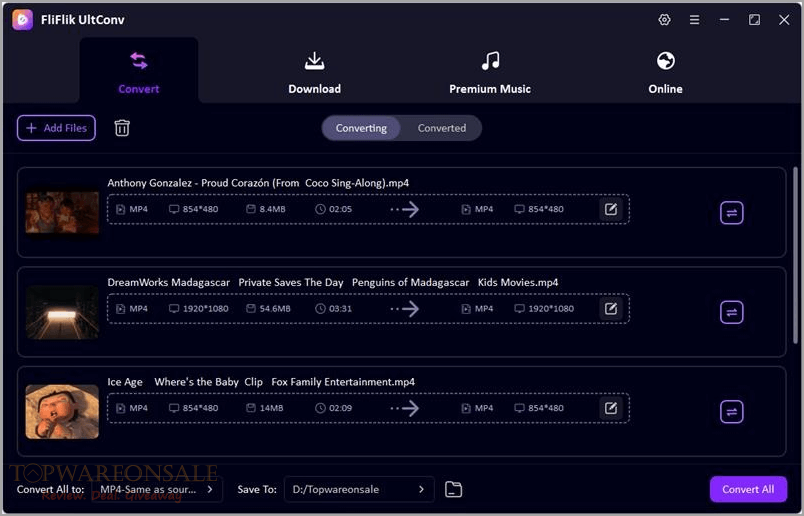The height and width of the screenshot is (516, 804).
Task: Convert the DreamWorks Madagascar file
Action: tap(732, 312)
